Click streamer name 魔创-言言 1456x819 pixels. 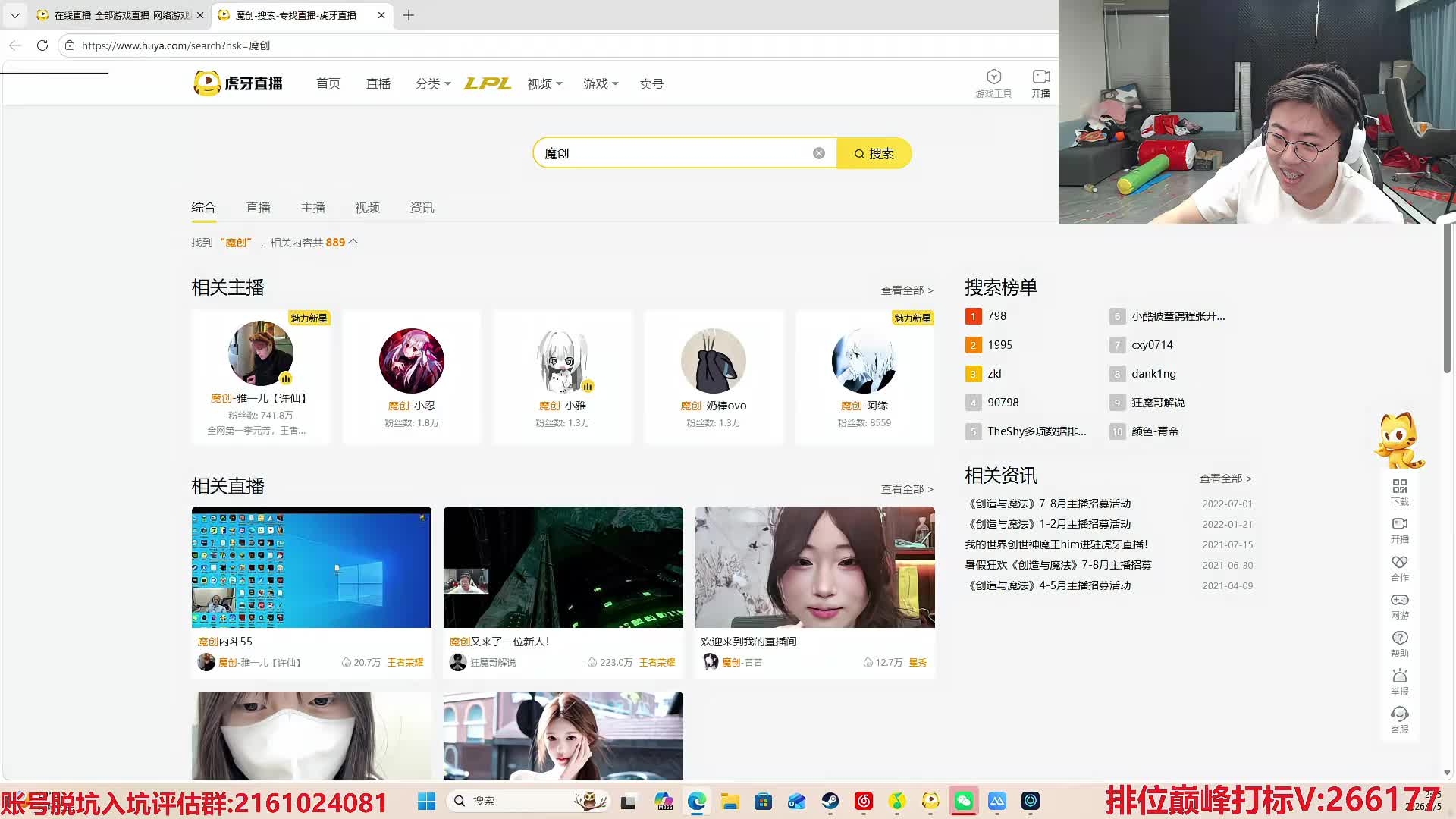742,663
